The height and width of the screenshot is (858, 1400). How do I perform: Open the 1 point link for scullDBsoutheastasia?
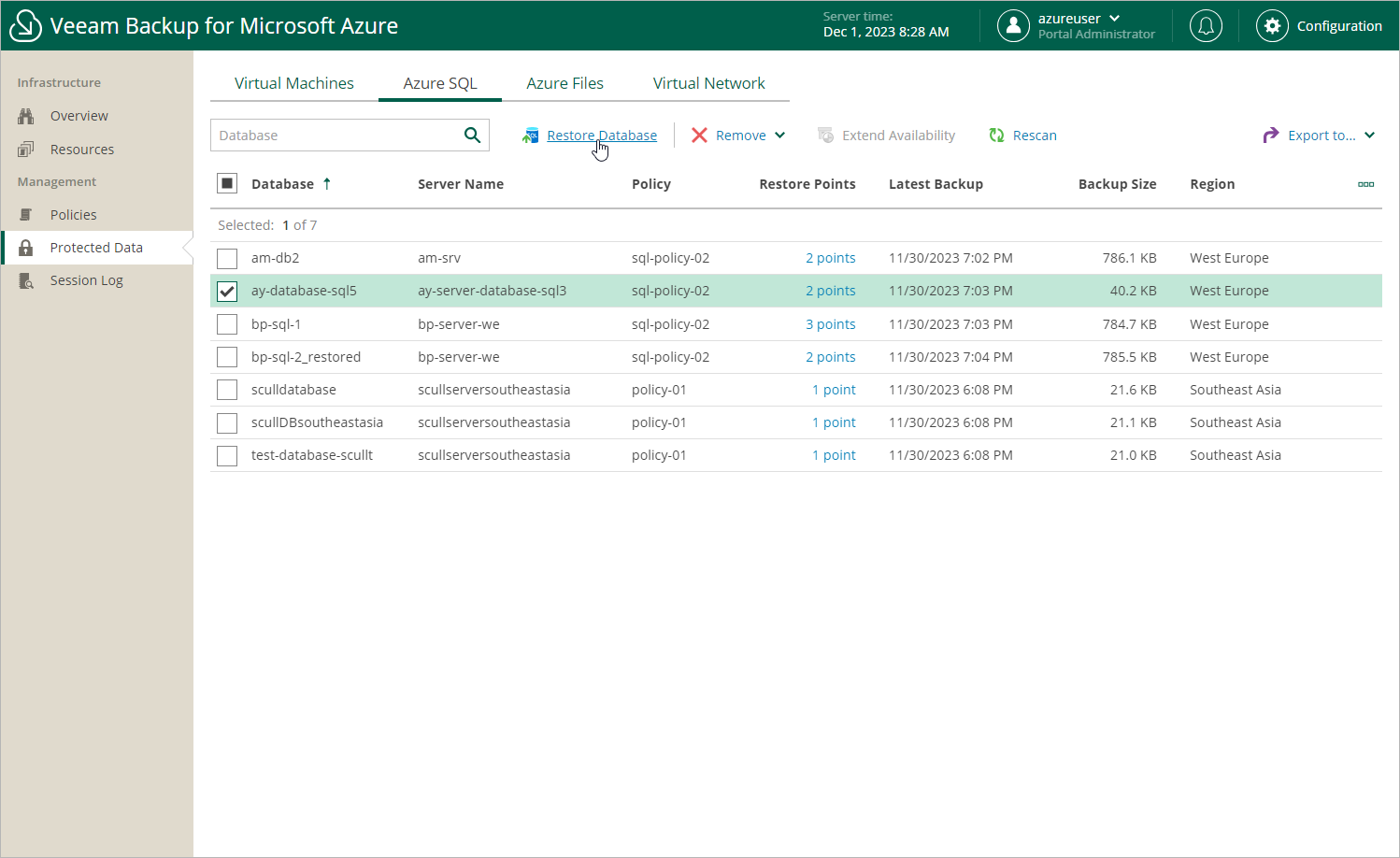[x=834, y=422]
